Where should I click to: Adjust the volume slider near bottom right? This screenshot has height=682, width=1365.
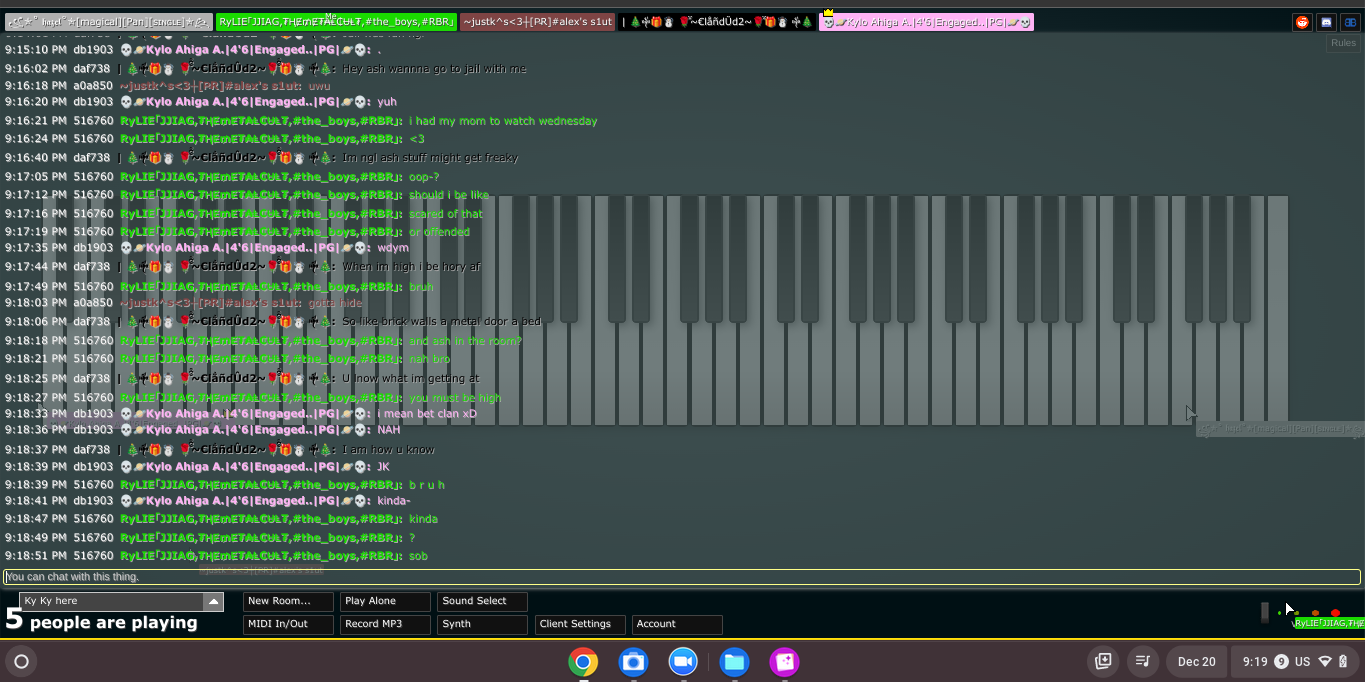[x=1265, y=612]
